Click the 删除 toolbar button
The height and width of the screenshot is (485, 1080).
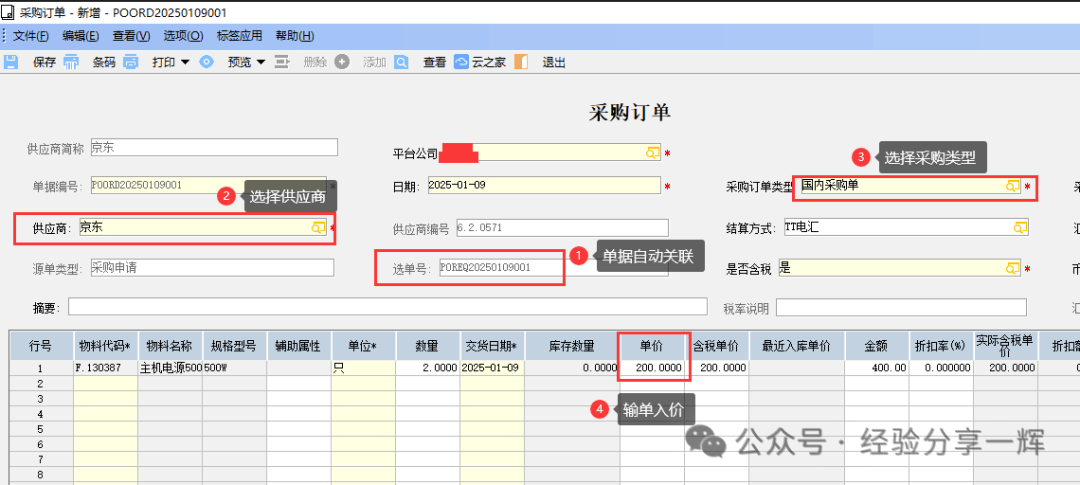click(x=314, y=62)
